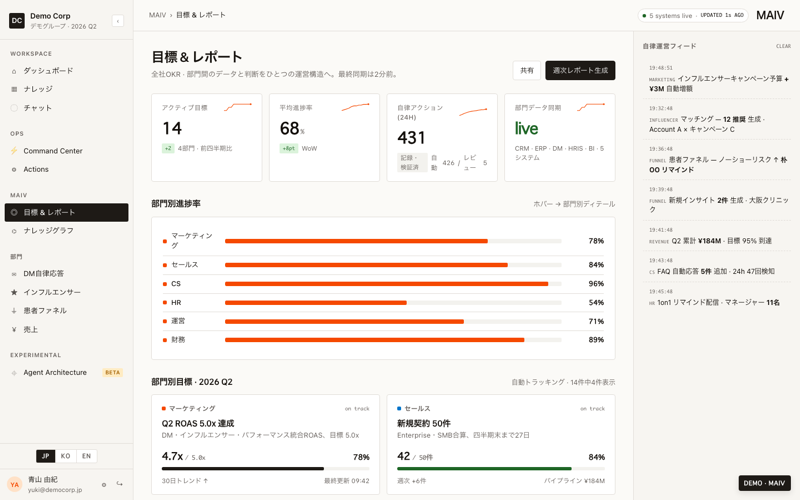Click 自動トラッキング · 14件中4件表示 text
Viewport: 800px width, 500px height.
(563, 382)
